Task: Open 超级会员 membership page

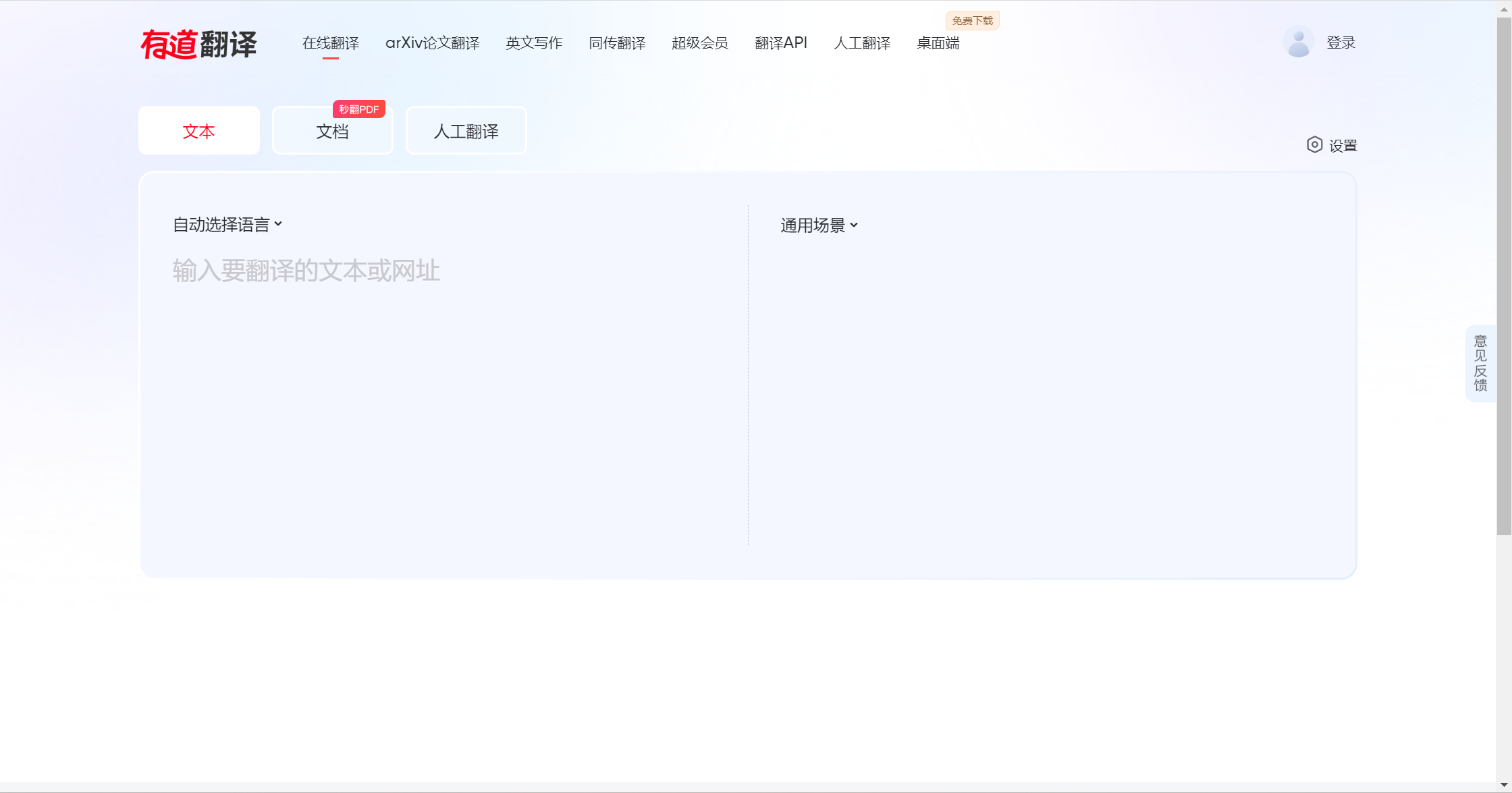Action: (700, 43)
